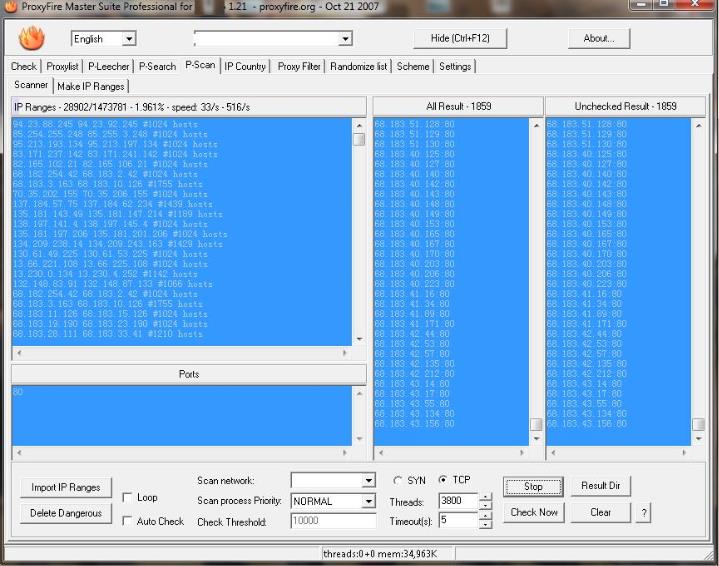Select the SYN scan radio button
Screen dimensions: 719x566
398,480
